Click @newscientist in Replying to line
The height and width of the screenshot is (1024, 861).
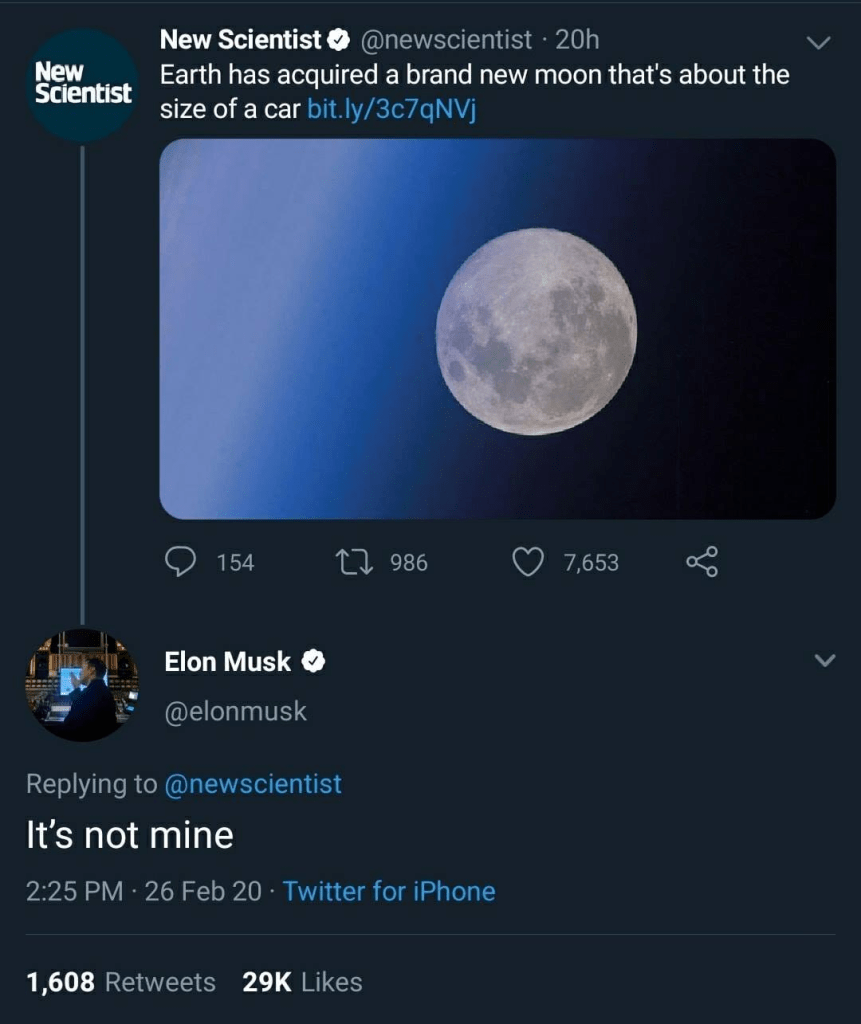coord(252,784)
